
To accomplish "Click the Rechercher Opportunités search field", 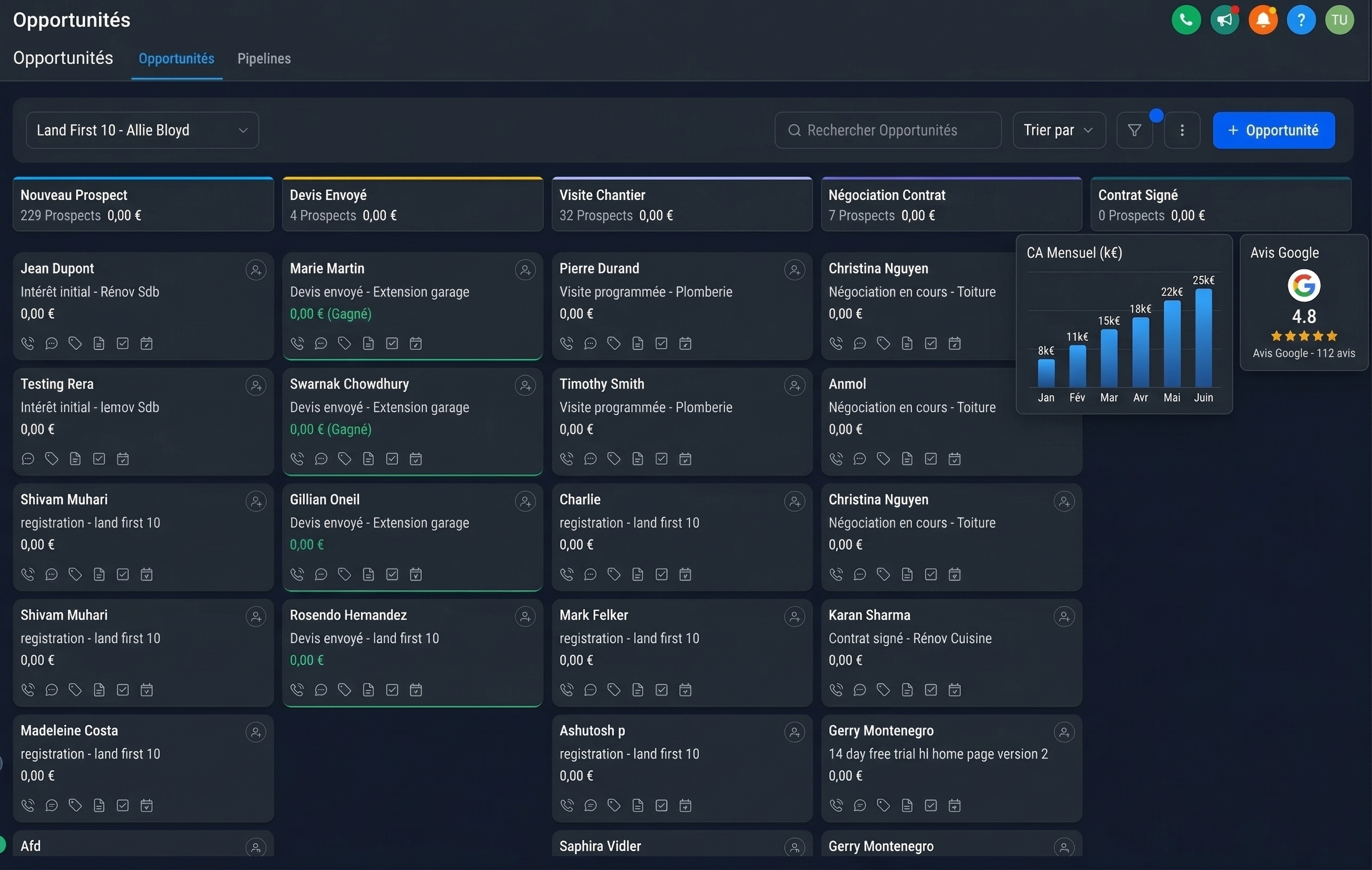I will pyautogui.click(x=887, y=130).
